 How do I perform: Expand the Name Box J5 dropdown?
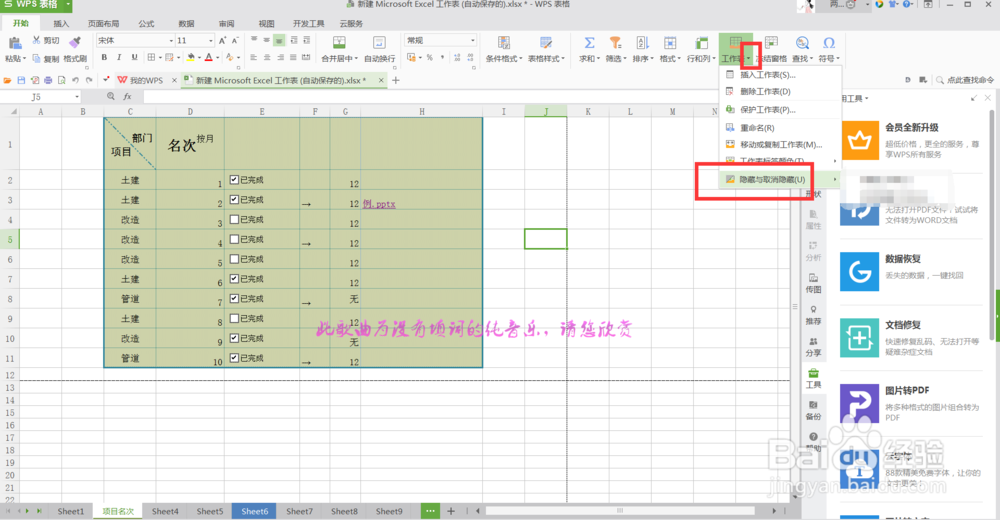coord(77,97)
